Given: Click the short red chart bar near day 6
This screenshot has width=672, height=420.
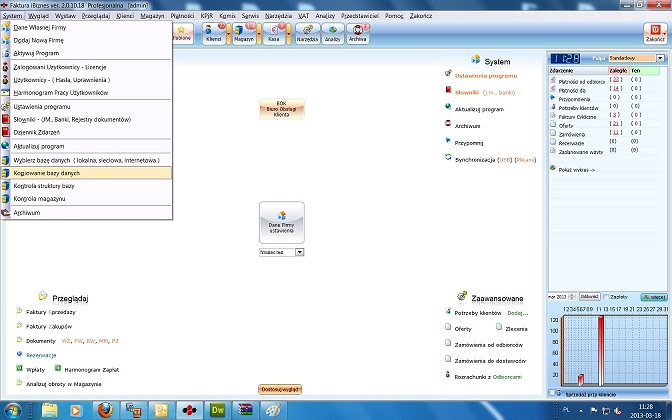Looking at the screenshot, I should (581, 380).
